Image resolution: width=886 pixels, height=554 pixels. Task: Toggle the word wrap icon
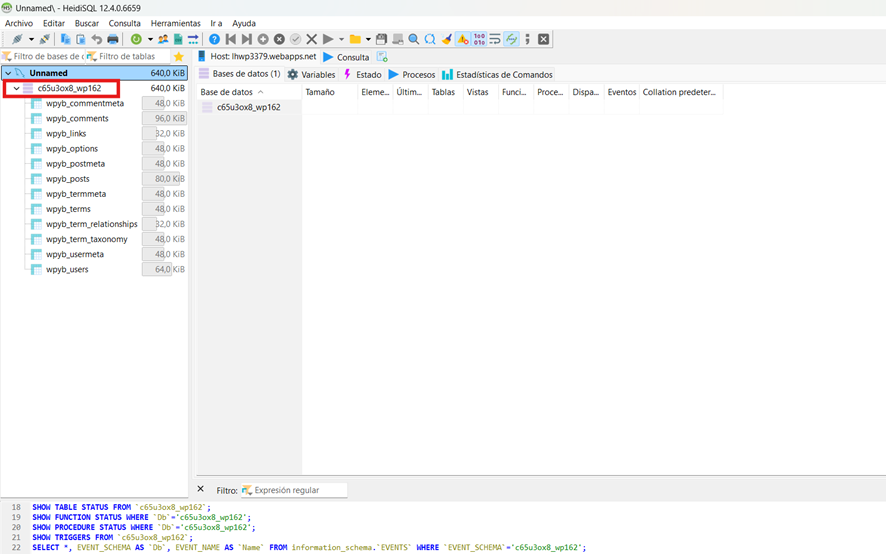pos(495,39)
